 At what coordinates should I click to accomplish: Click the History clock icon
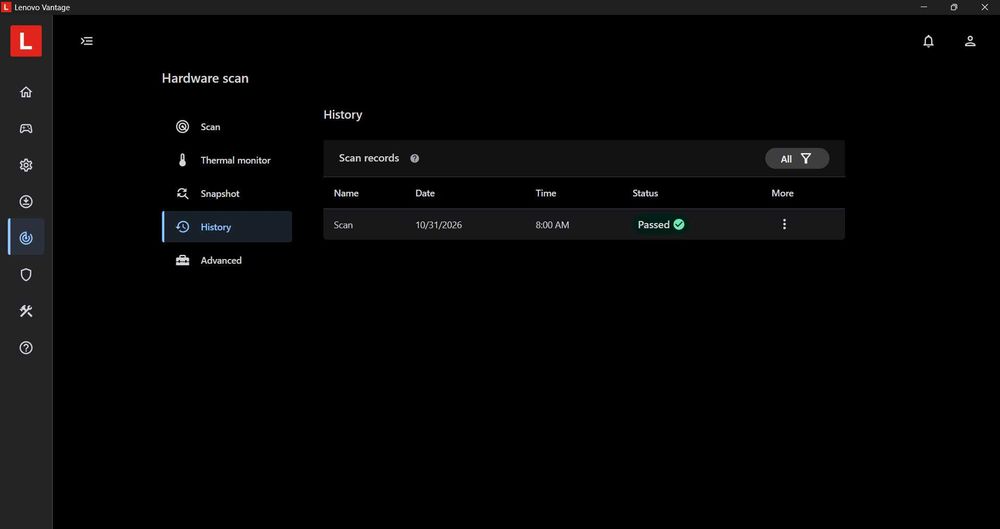182,227
